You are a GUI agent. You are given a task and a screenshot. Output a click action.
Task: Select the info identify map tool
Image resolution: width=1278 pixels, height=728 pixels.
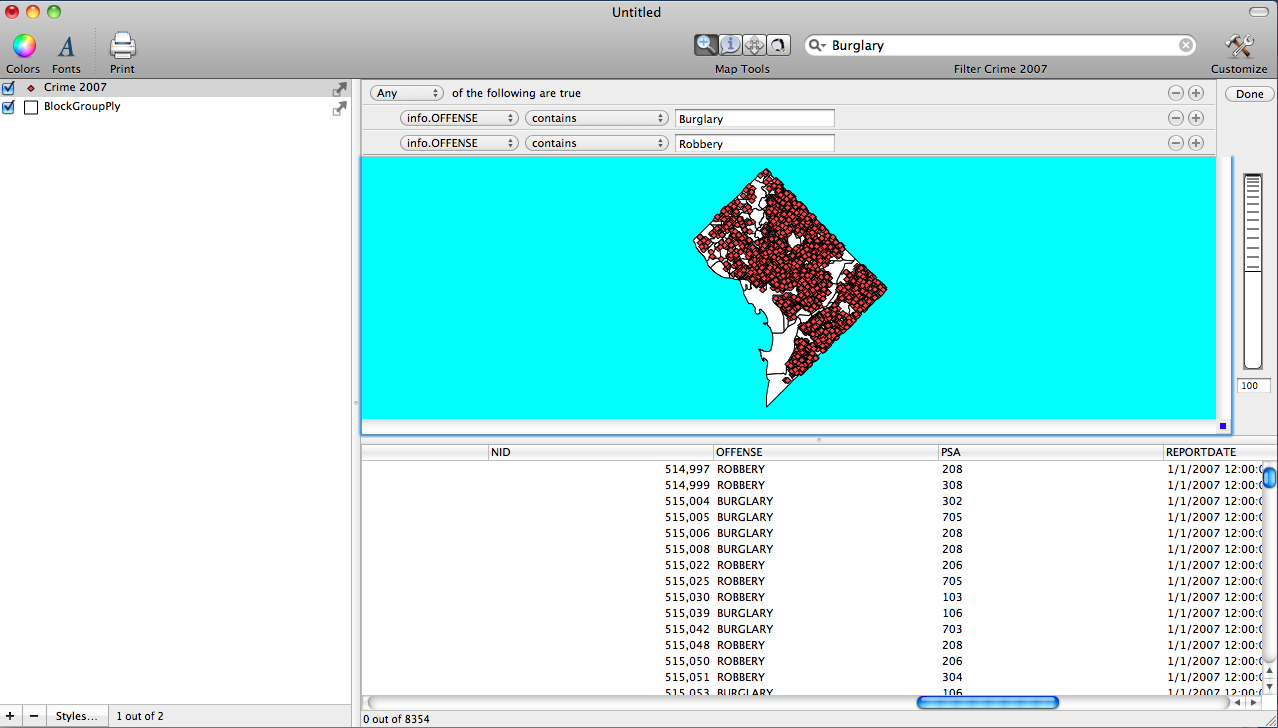point(731,45)
